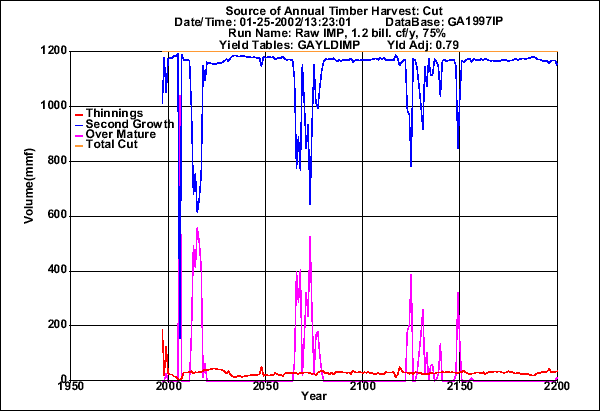The height and width of the screenshot is (411, 600).
Task: Click the Thinnings legend entry
Action: [115, 113]
